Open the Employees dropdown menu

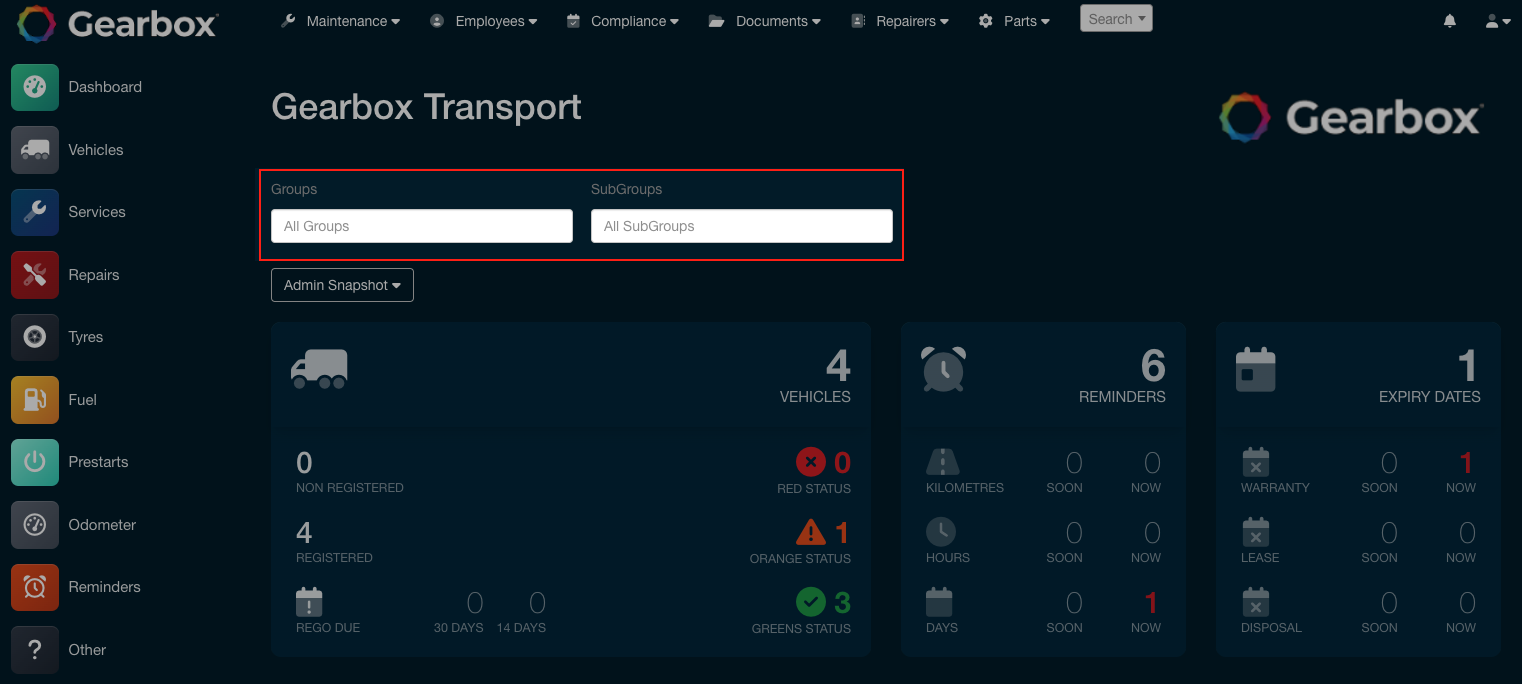coord(484,21)
